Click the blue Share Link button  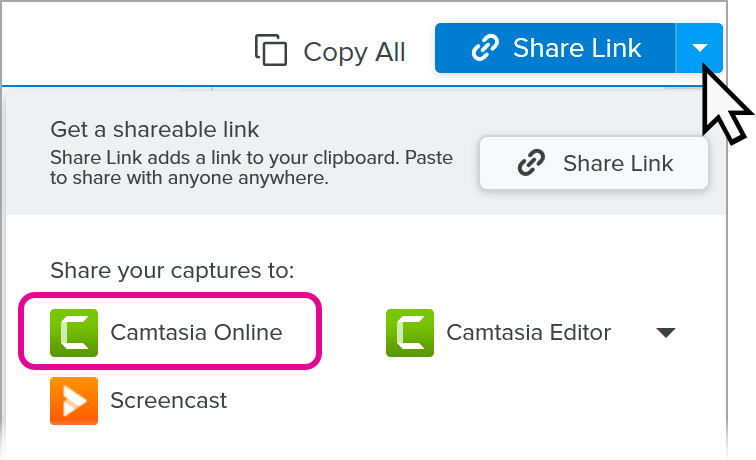pos(555,48)
